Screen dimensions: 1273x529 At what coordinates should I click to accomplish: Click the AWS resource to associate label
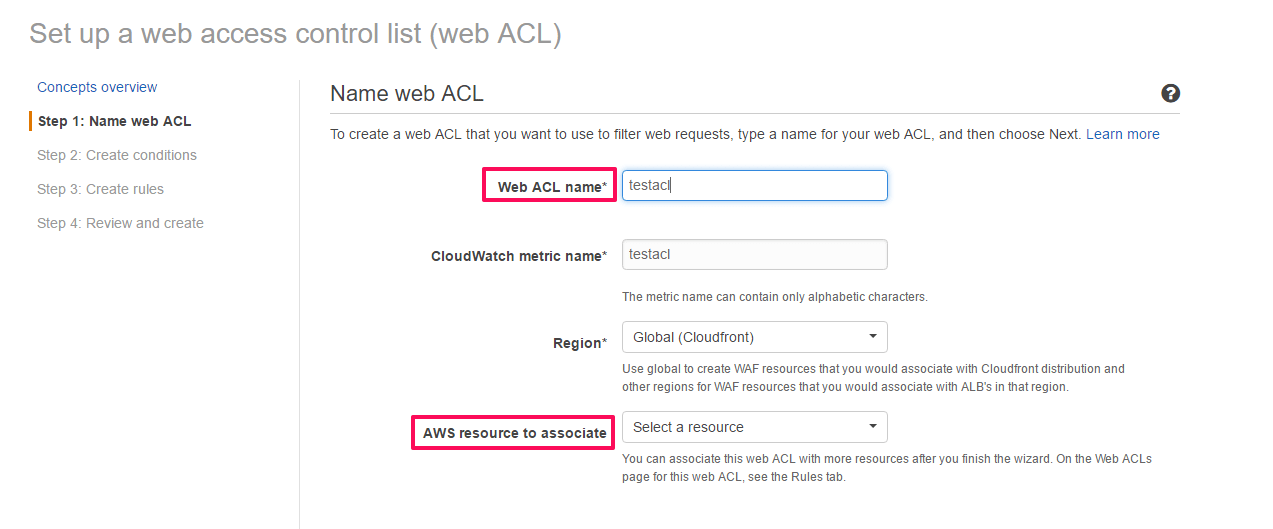tap(514, 433)
